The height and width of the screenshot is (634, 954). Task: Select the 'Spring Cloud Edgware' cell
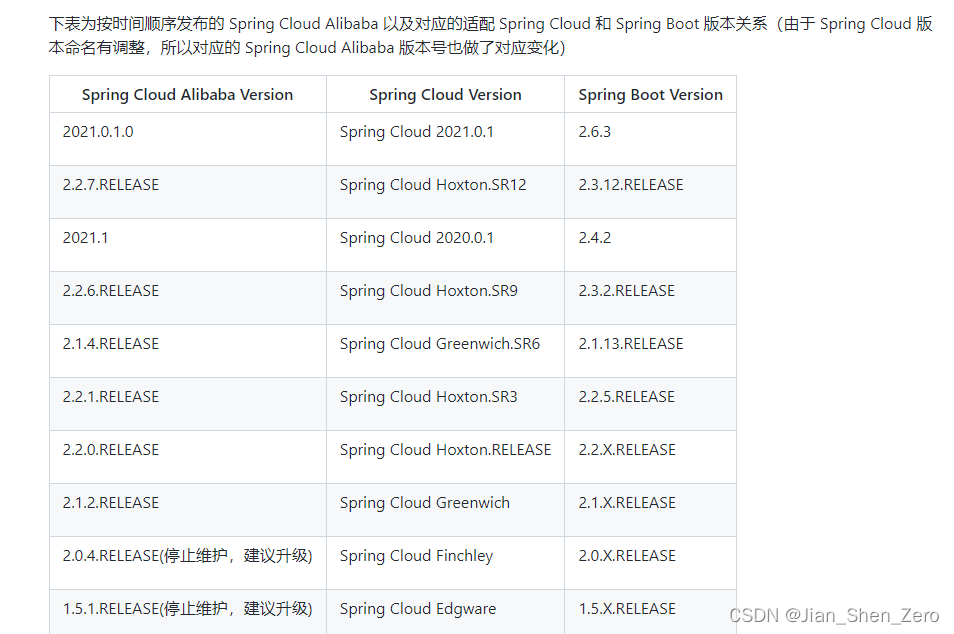445,611
